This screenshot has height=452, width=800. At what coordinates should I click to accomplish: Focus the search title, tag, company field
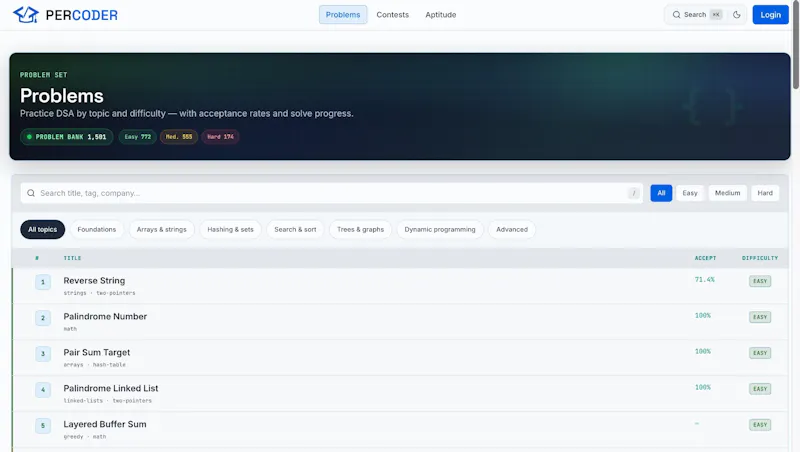click(x=332, y=193)
